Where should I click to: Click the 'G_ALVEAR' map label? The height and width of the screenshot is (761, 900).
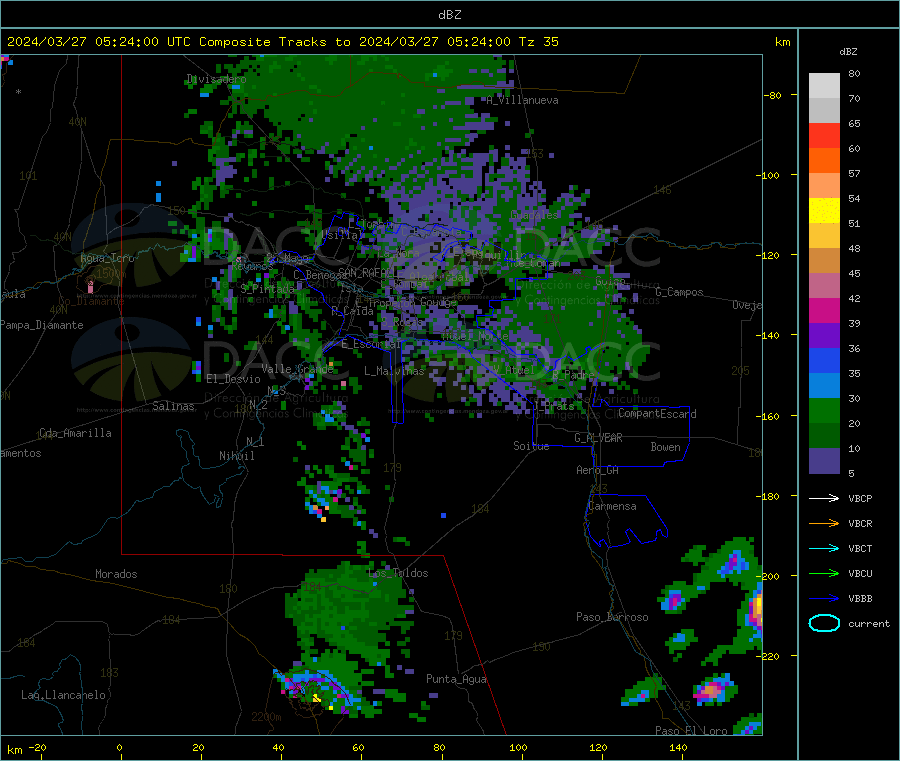coord(598,438)
